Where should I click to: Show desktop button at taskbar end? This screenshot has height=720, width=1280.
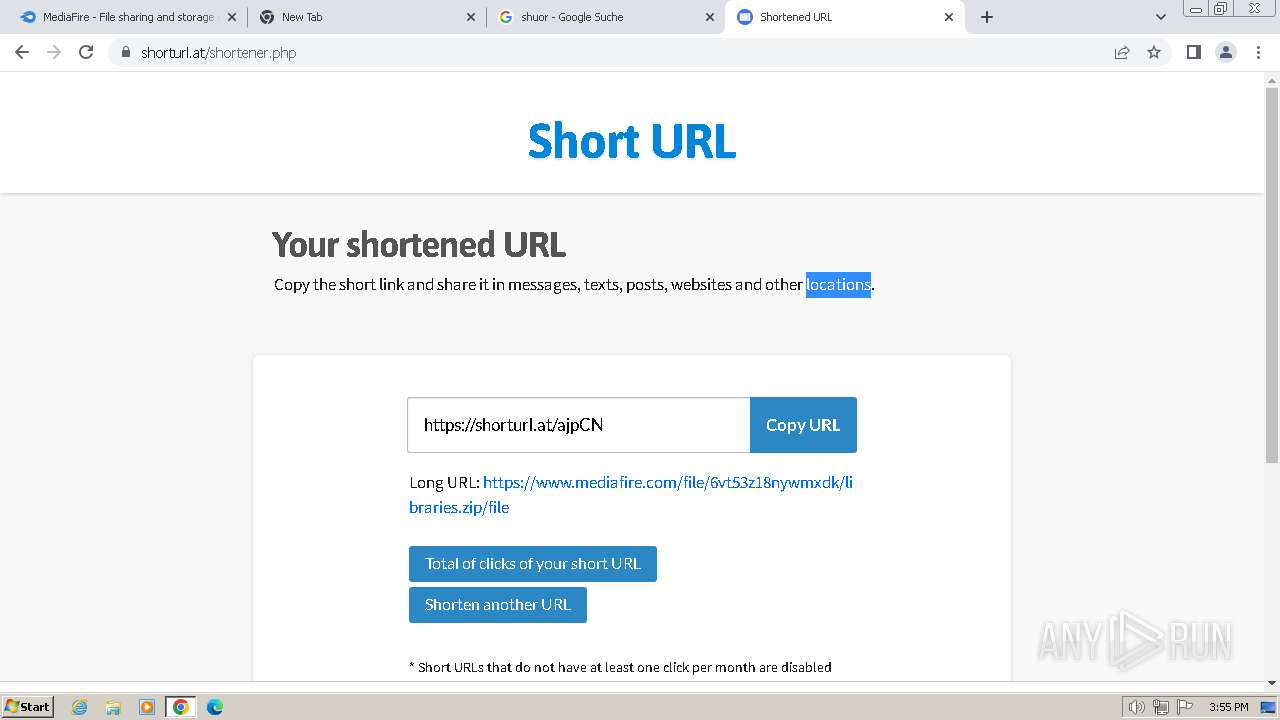click(1269, 707)
